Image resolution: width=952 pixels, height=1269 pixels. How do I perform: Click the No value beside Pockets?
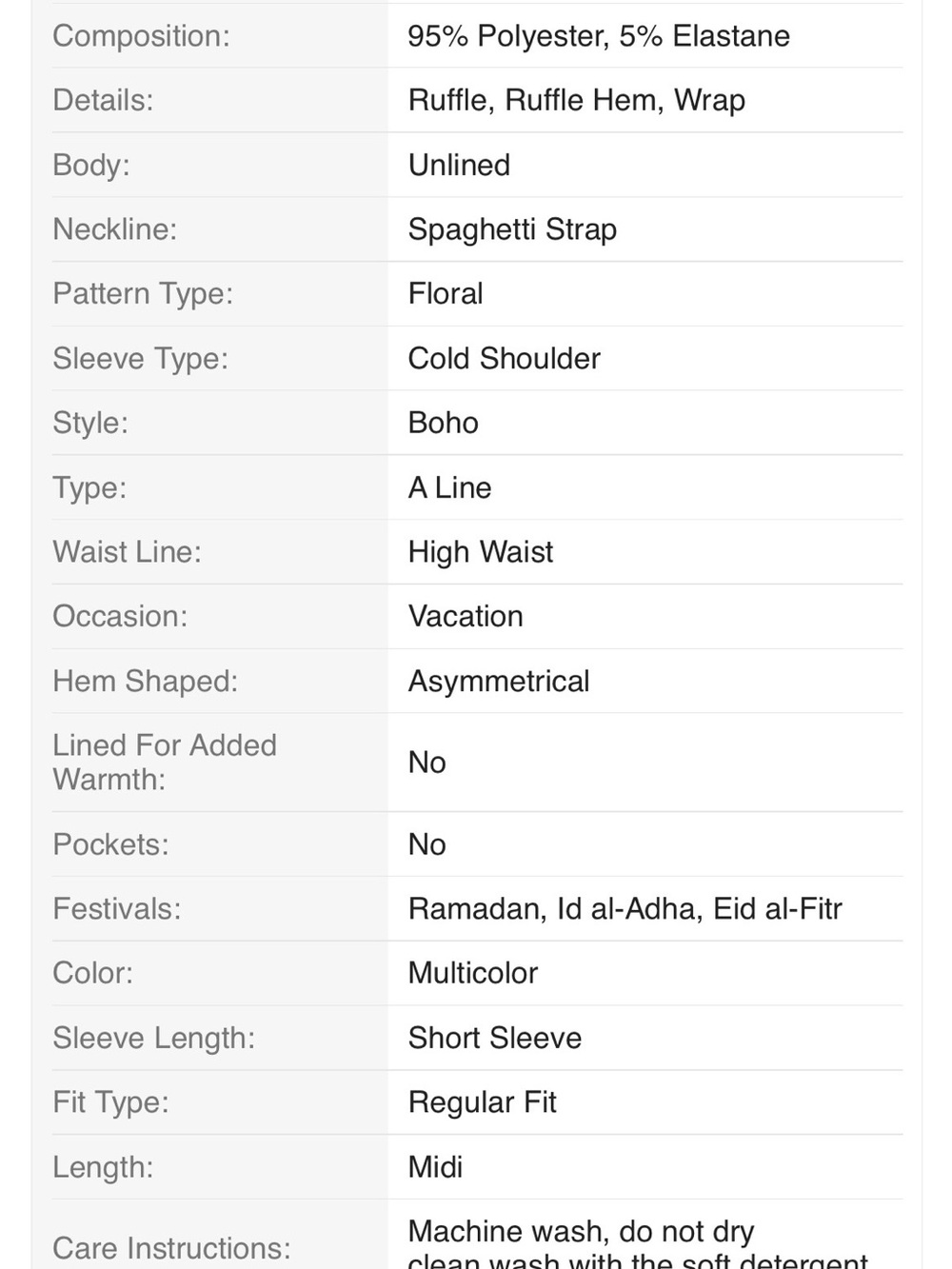click(427, 844)
